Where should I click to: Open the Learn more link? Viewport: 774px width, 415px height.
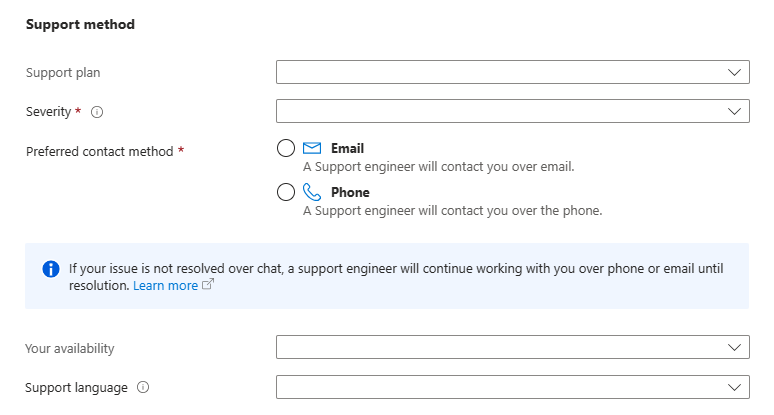coord(165,285)
